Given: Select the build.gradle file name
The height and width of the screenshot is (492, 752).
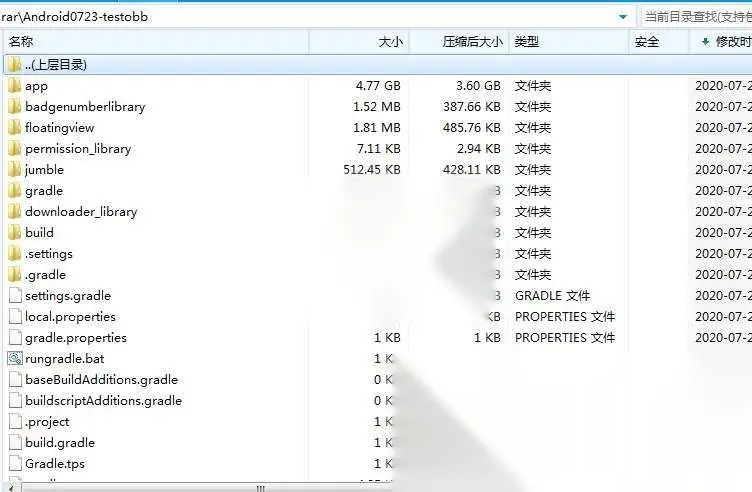Looking at the screenshot, I should [x=59, y=443].
